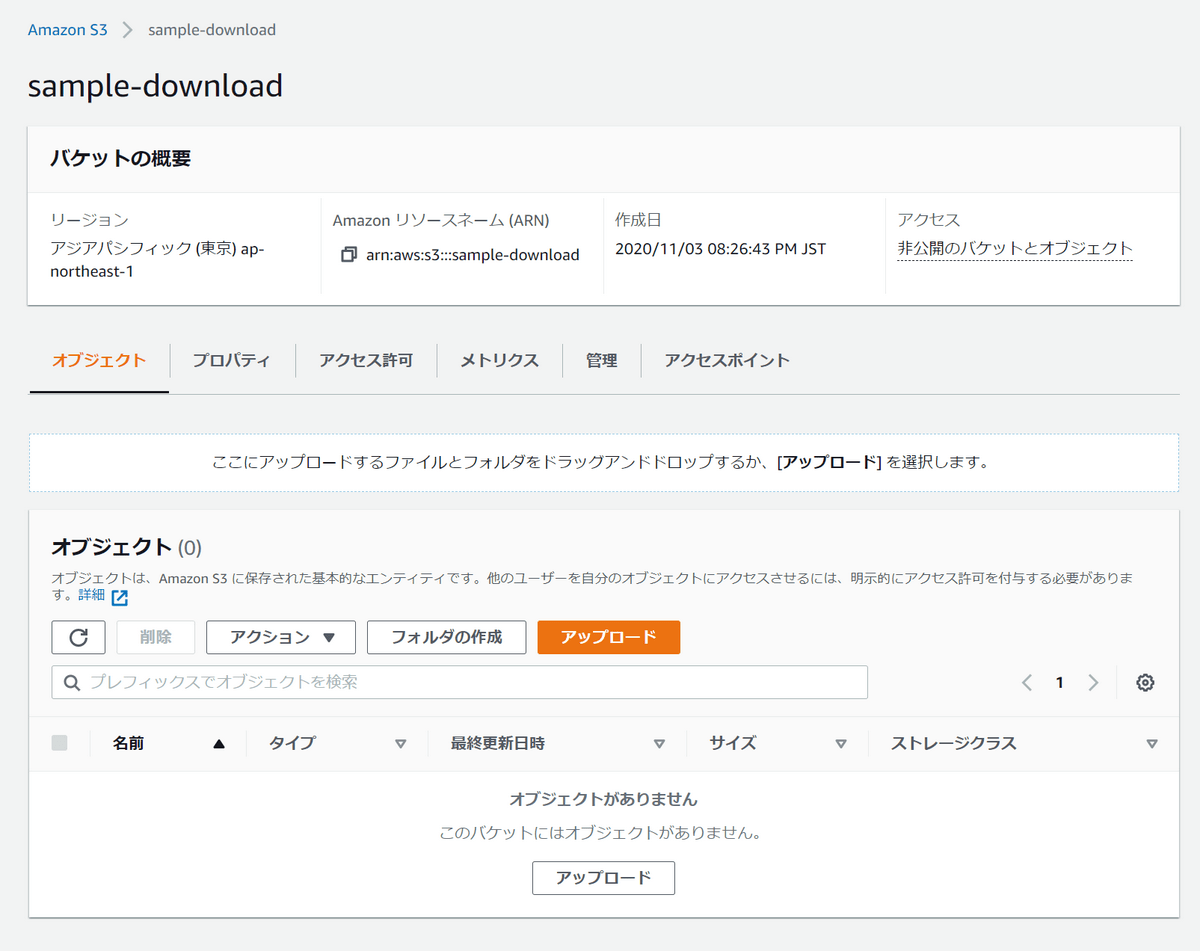Image resolution: width=1200 pixels, height=951 pixels.
Task: Follow the Amazon S3 breadcrumb link
Action: [67, 30]
